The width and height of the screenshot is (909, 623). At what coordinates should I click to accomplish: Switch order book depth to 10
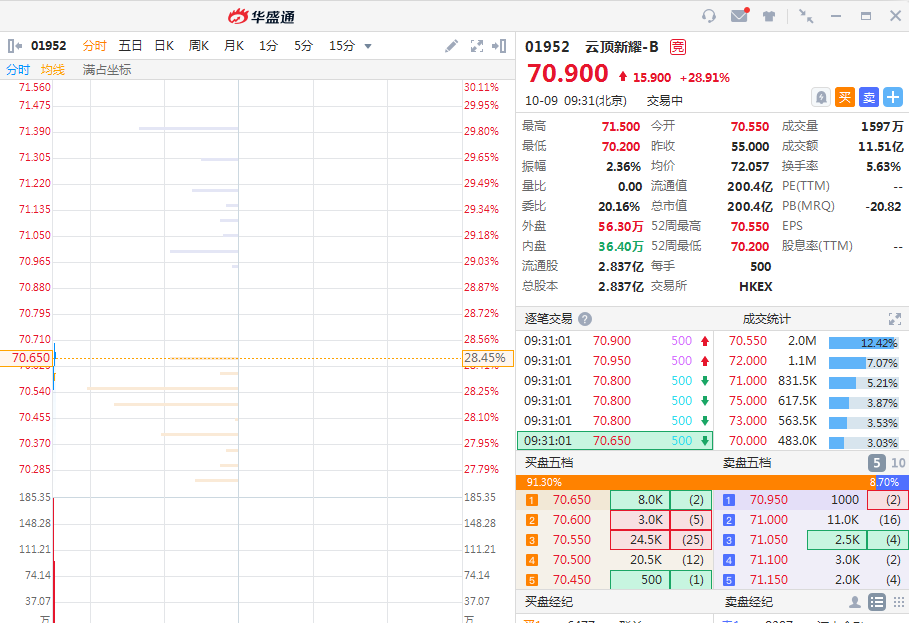point(898,463)
